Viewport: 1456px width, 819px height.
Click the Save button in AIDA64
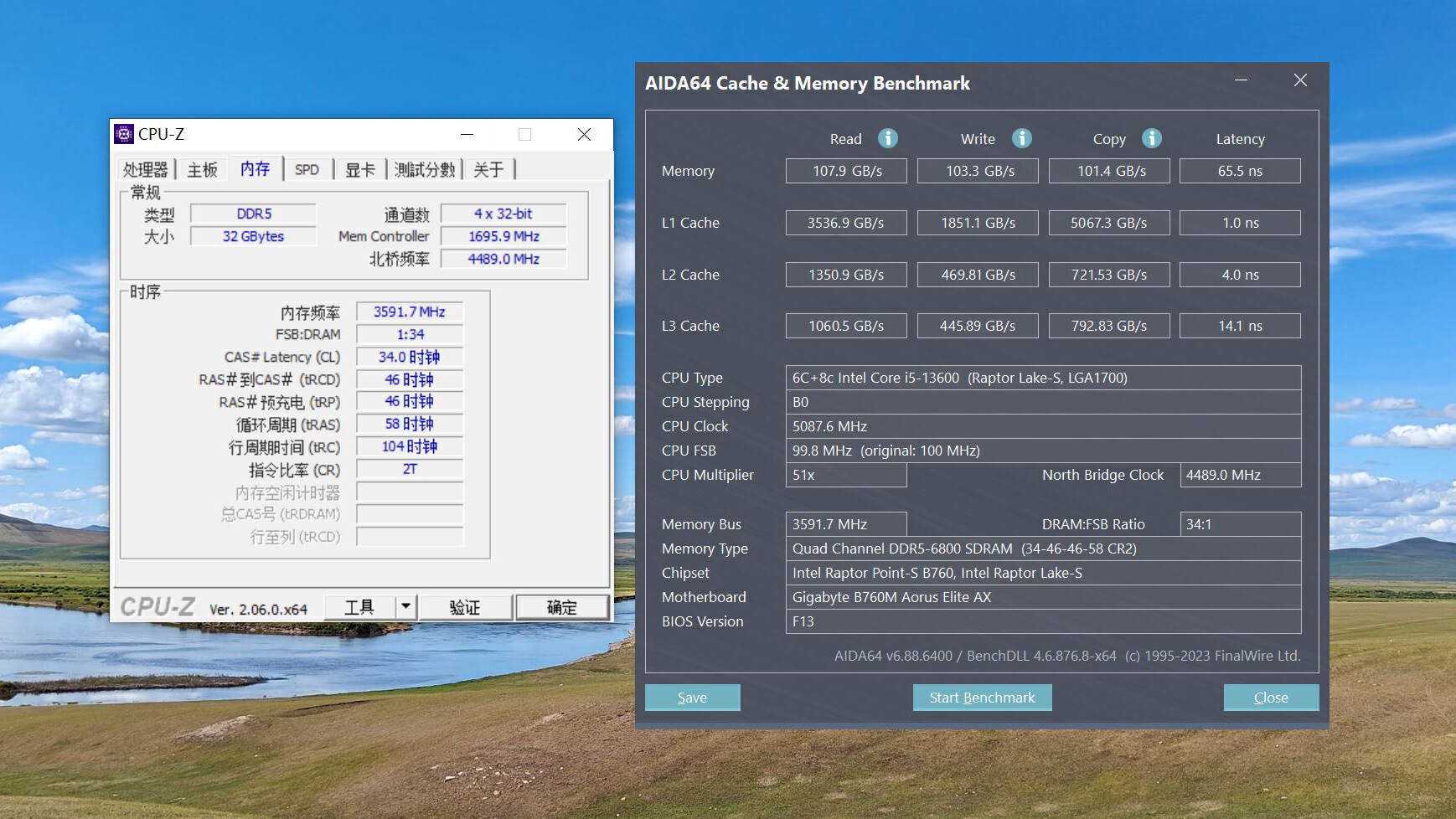692,698
